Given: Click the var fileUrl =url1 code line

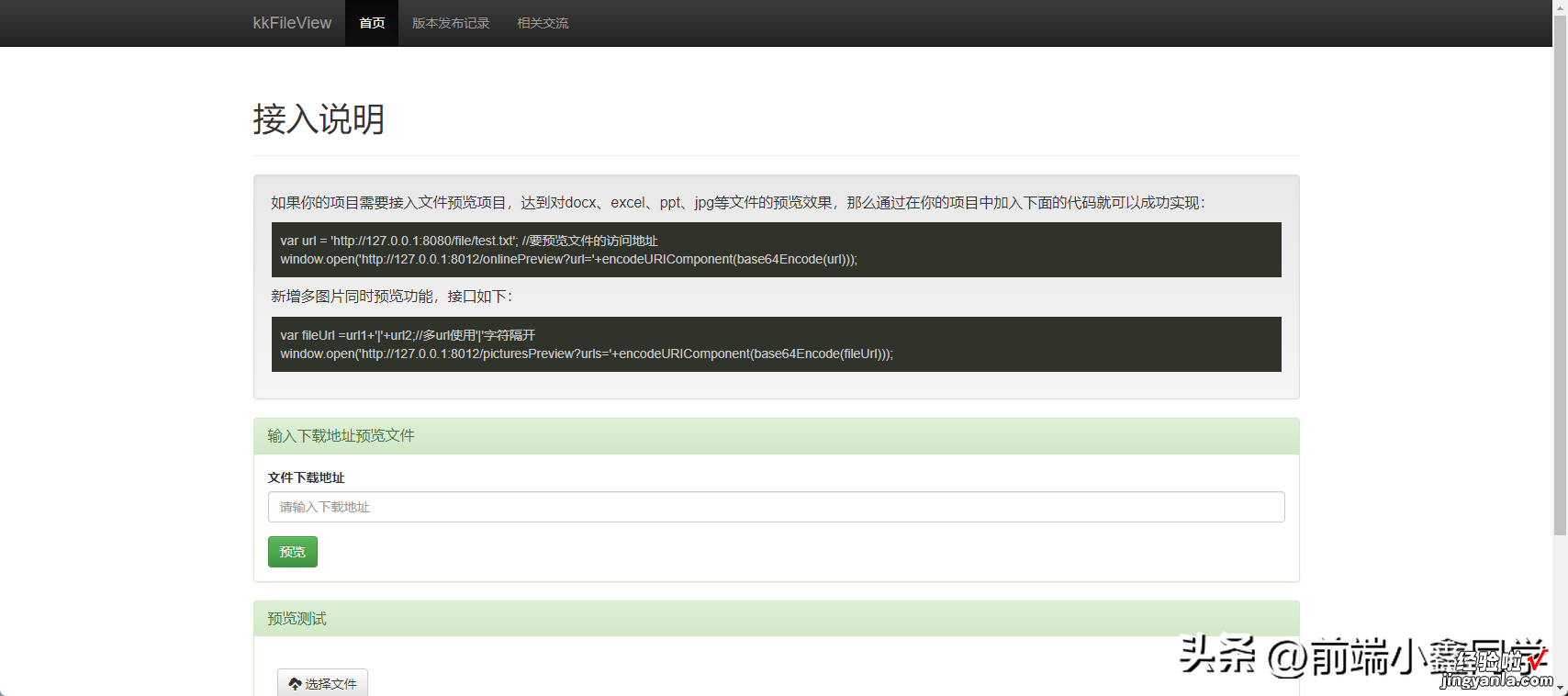Looking at the screenshot, I should (x=408, y=335).
